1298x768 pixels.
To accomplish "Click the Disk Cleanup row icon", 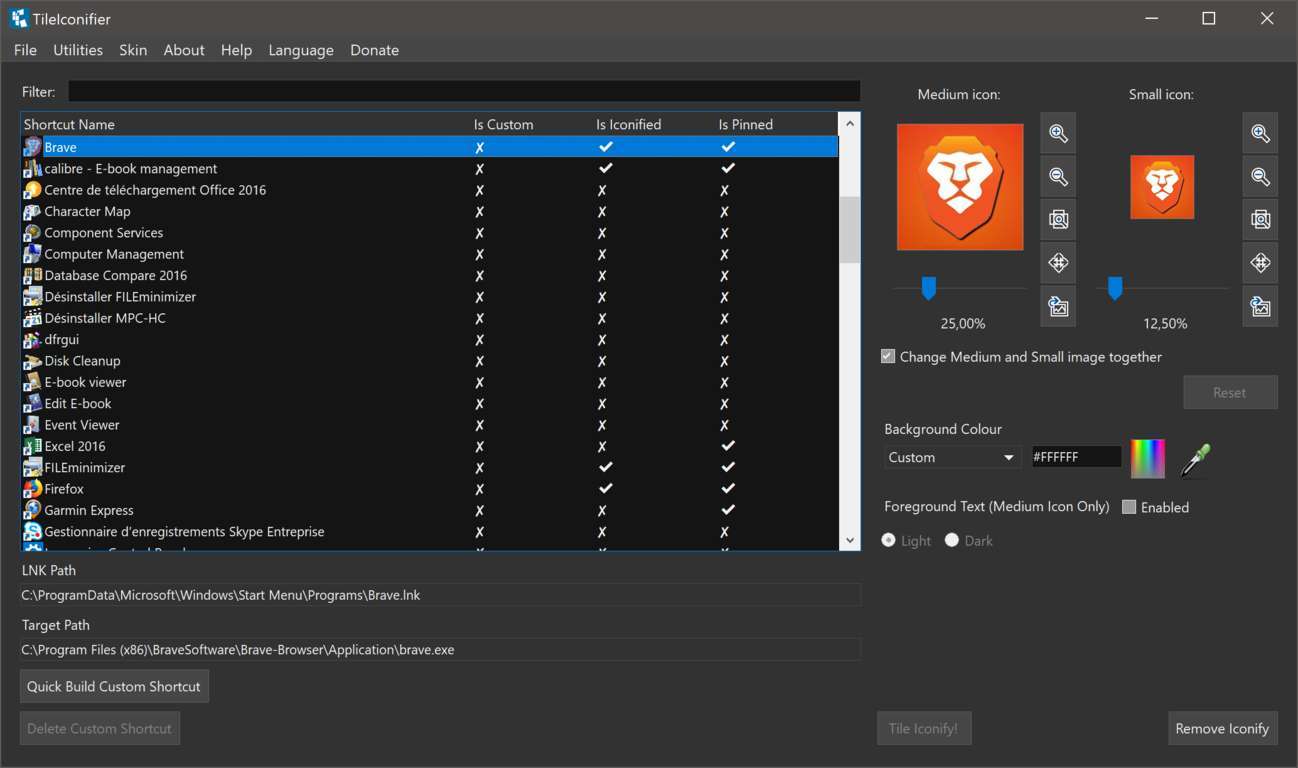I will click(32, 361).
